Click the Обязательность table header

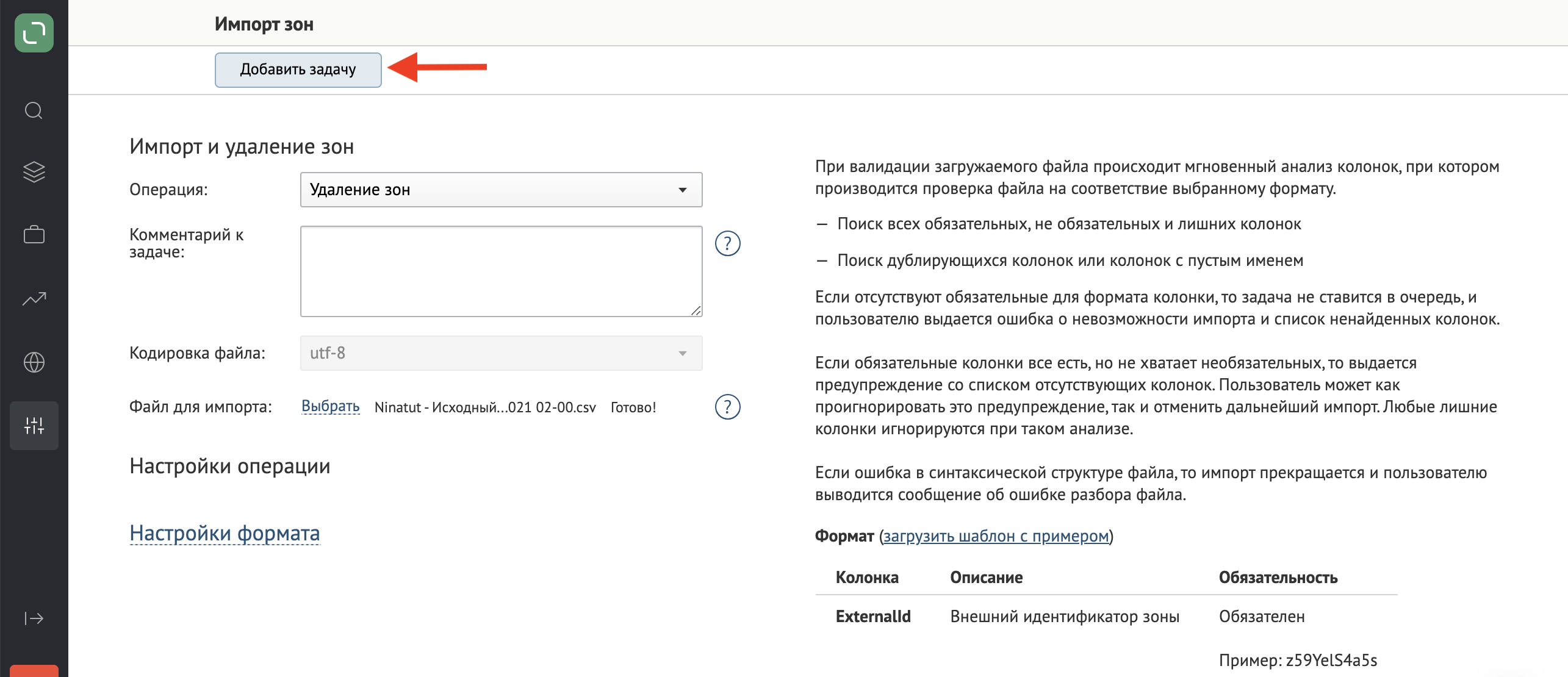pos(1278,578)
